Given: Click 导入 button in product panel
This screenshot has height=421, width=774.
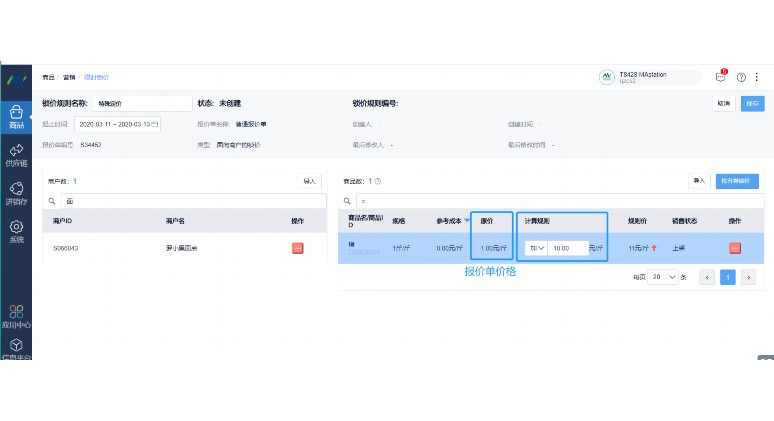Looking at the screenshot, I should tap(699, 181).
